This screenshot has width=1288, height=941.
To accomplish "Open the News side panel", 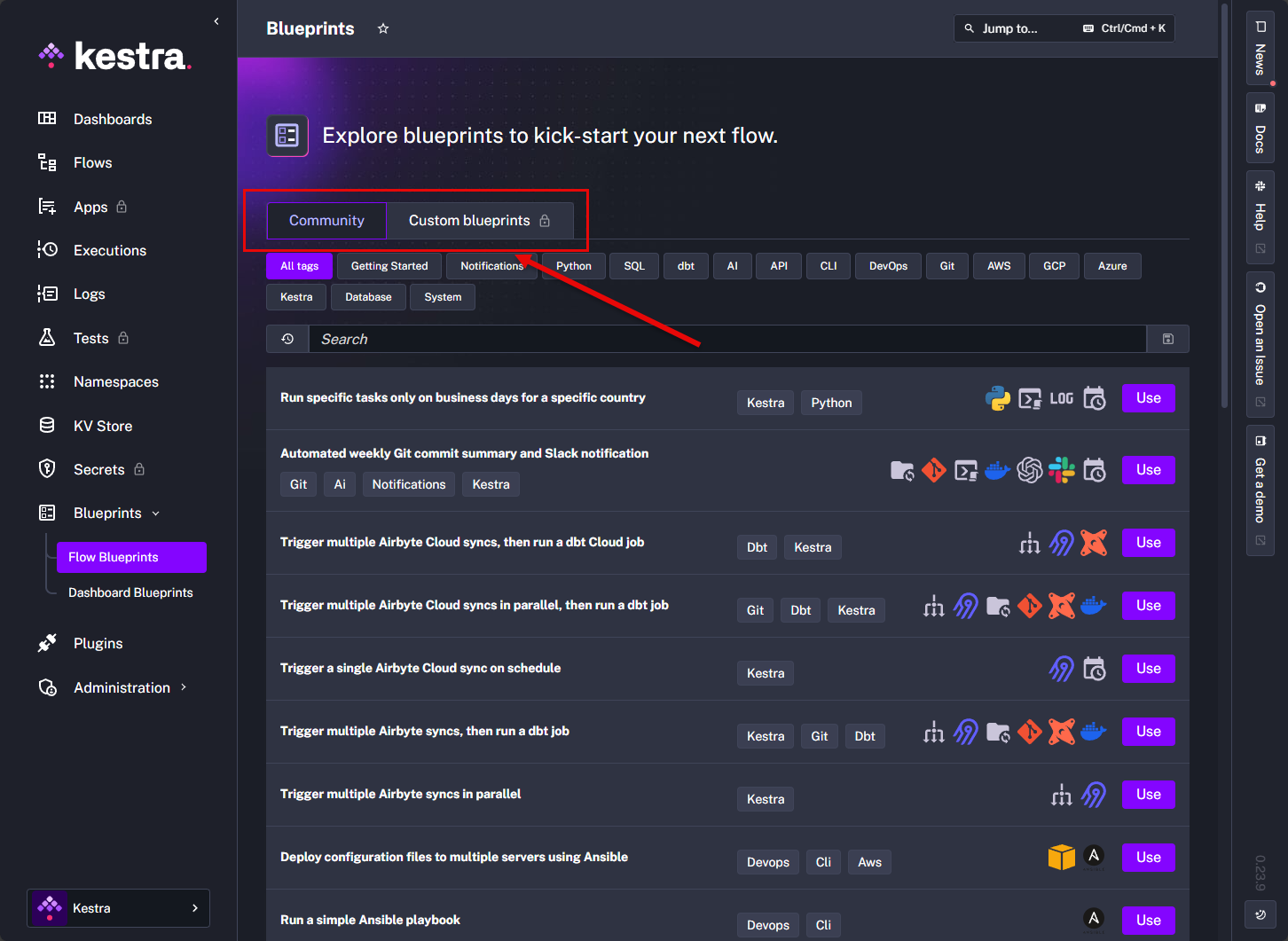I will (1260, 48).
